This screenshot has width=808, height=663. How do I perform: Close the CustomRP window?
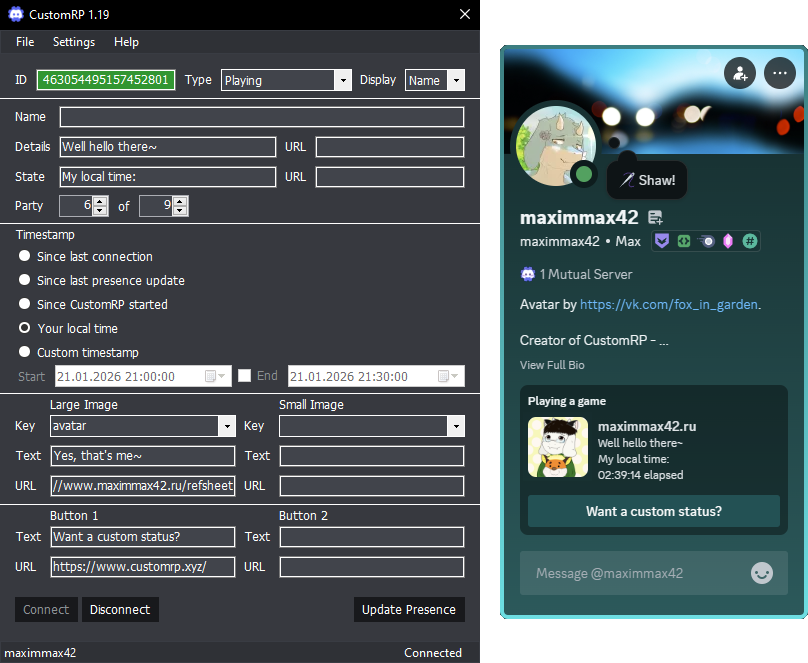click(465, 14)
